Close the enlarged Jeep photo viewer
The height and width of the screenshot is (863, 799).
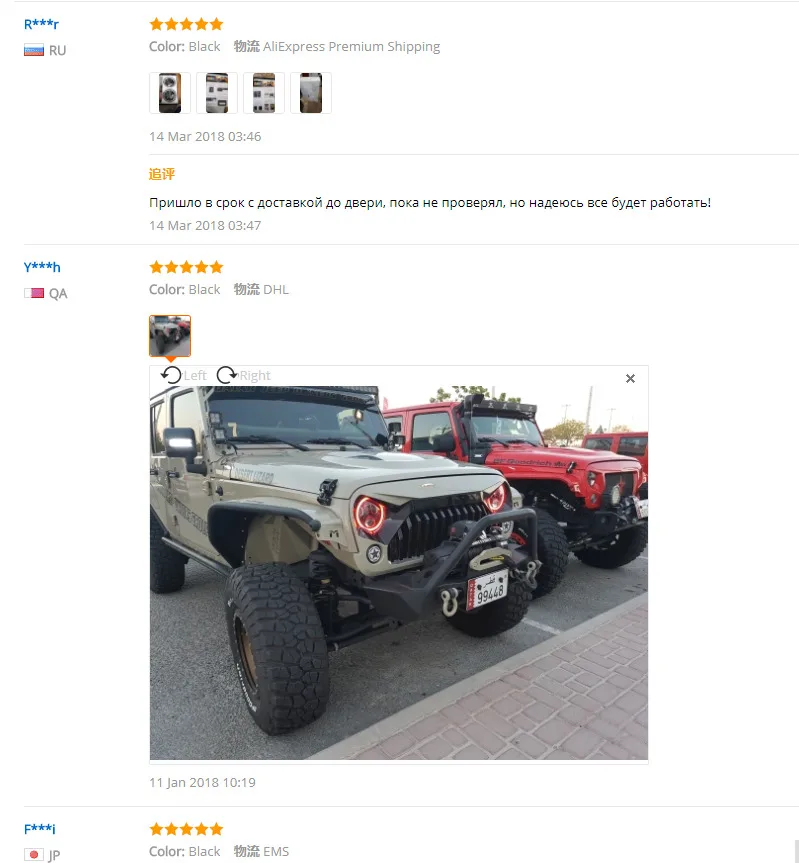point(630,379)
